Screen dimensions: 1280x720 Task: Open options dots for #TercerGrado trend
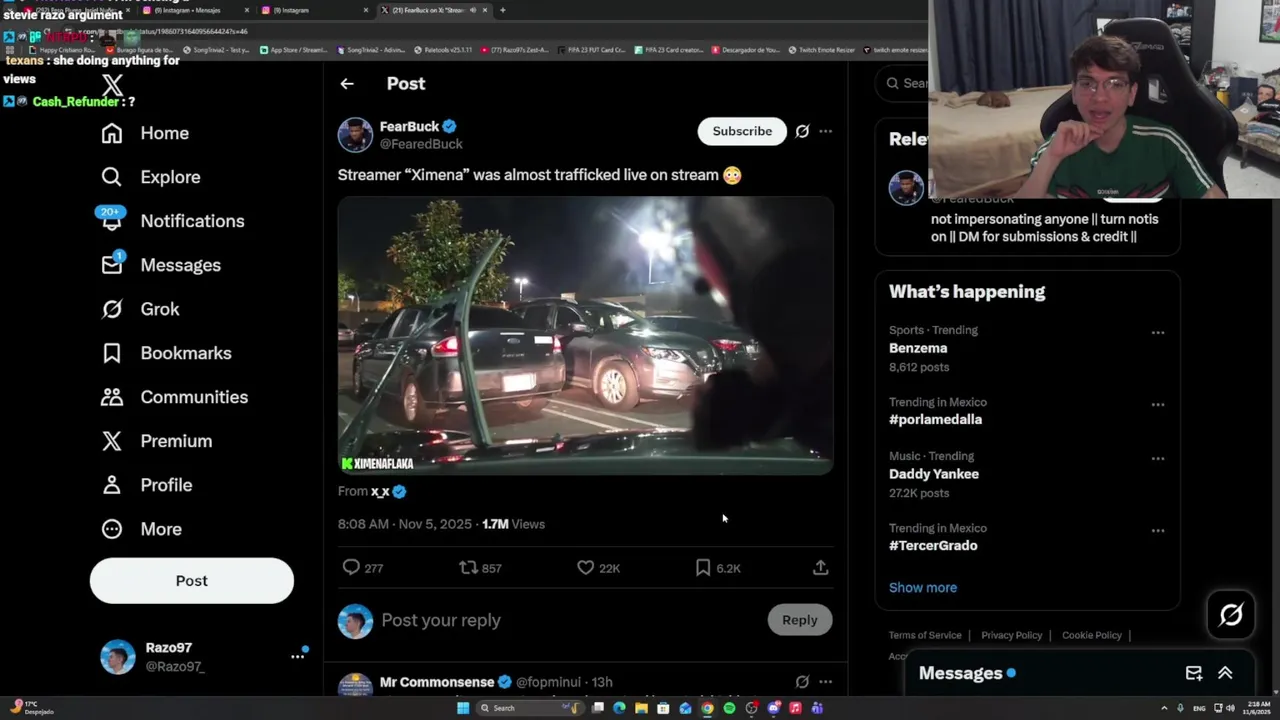[x=1158, y=531]
